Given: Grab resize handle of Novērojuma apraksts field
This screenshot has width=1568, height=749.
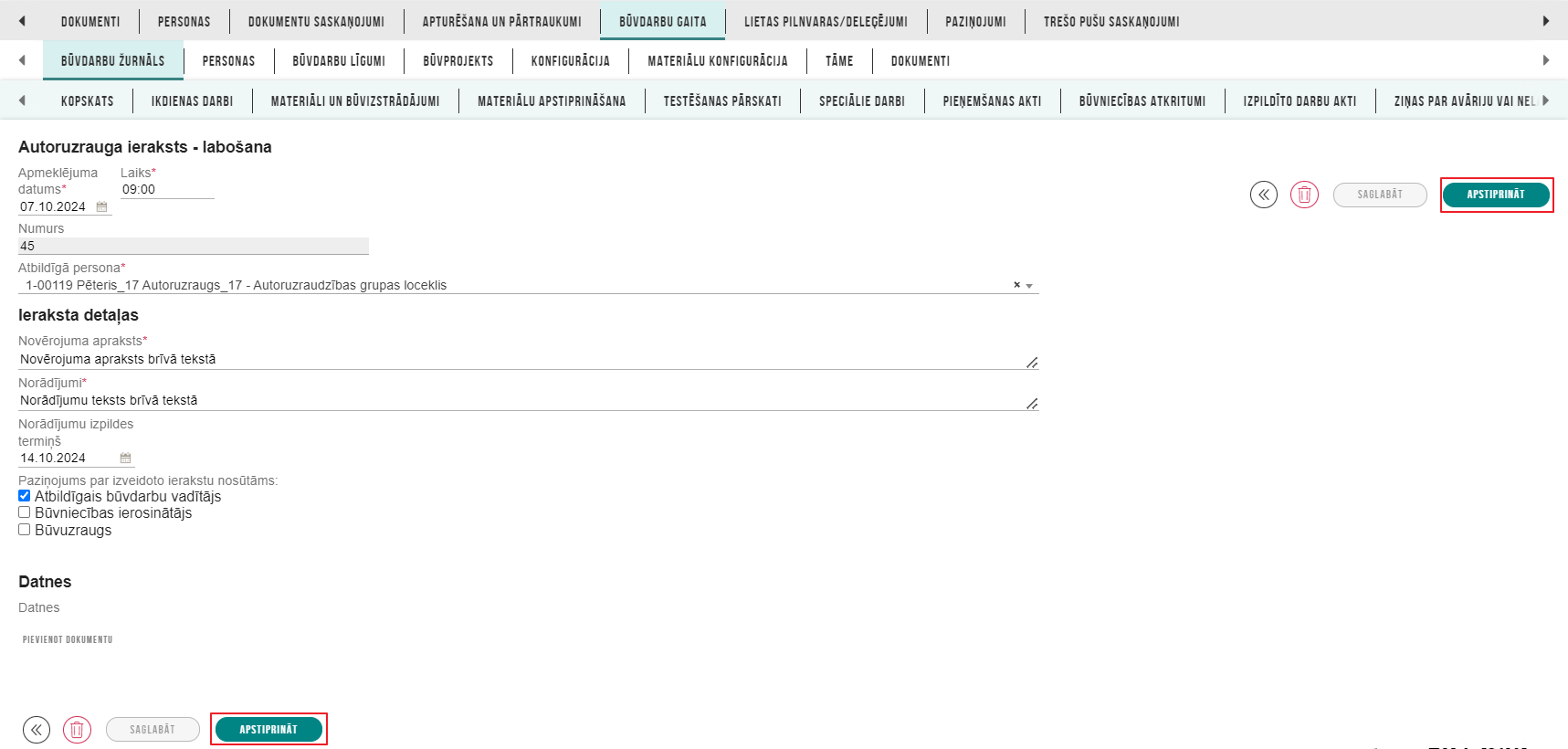Looking at the screenshot, I should (1032, 363).
